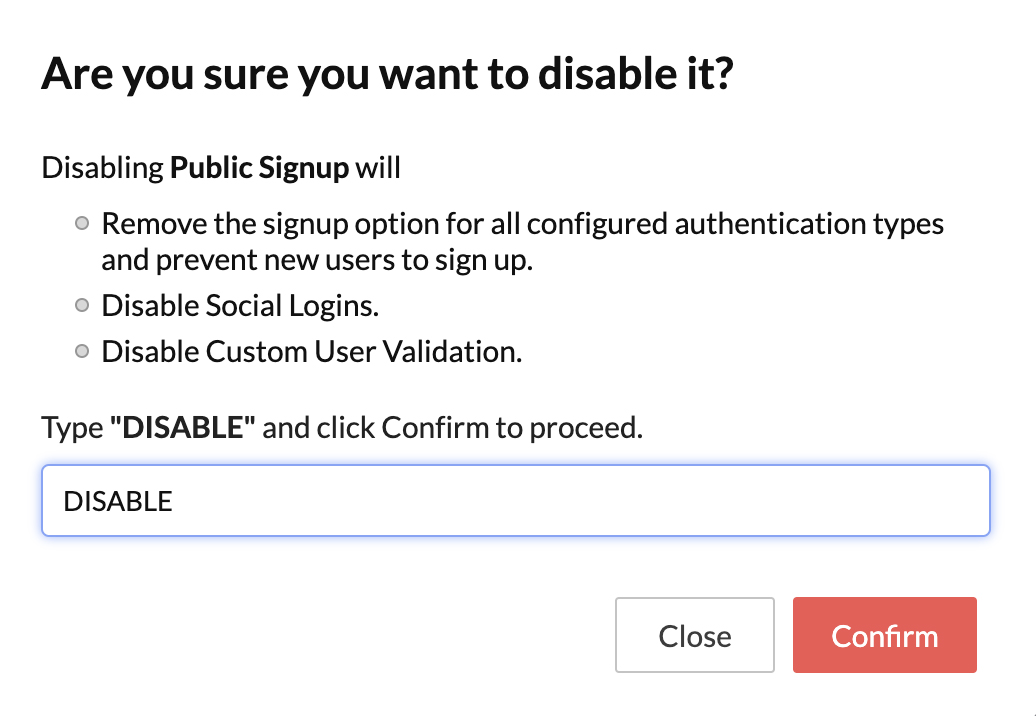
Task: Click the bullet next to Remove signup option
Action: pos(81,223)
